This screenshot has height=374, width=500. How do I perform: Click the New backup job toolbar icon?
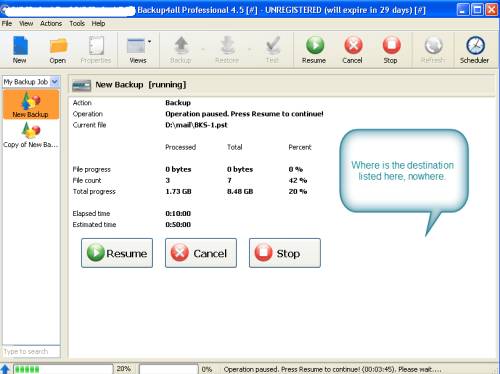(x=20, y=46)
